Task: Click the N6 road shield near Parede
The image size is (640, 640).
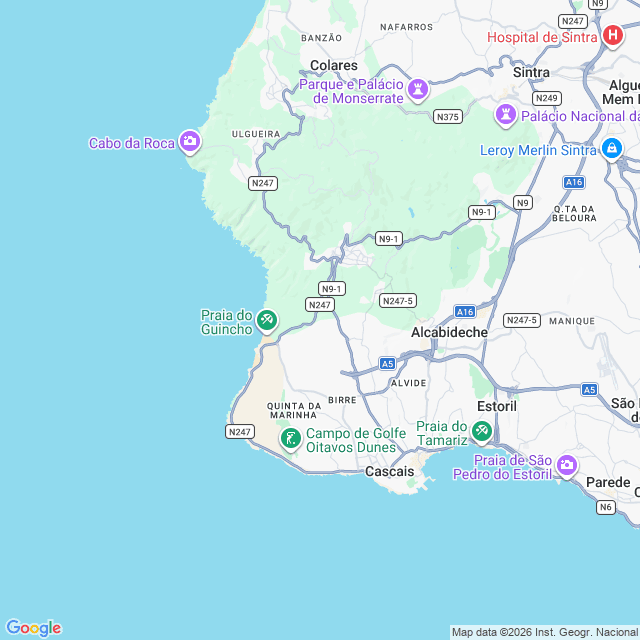Action: [606, 507]
